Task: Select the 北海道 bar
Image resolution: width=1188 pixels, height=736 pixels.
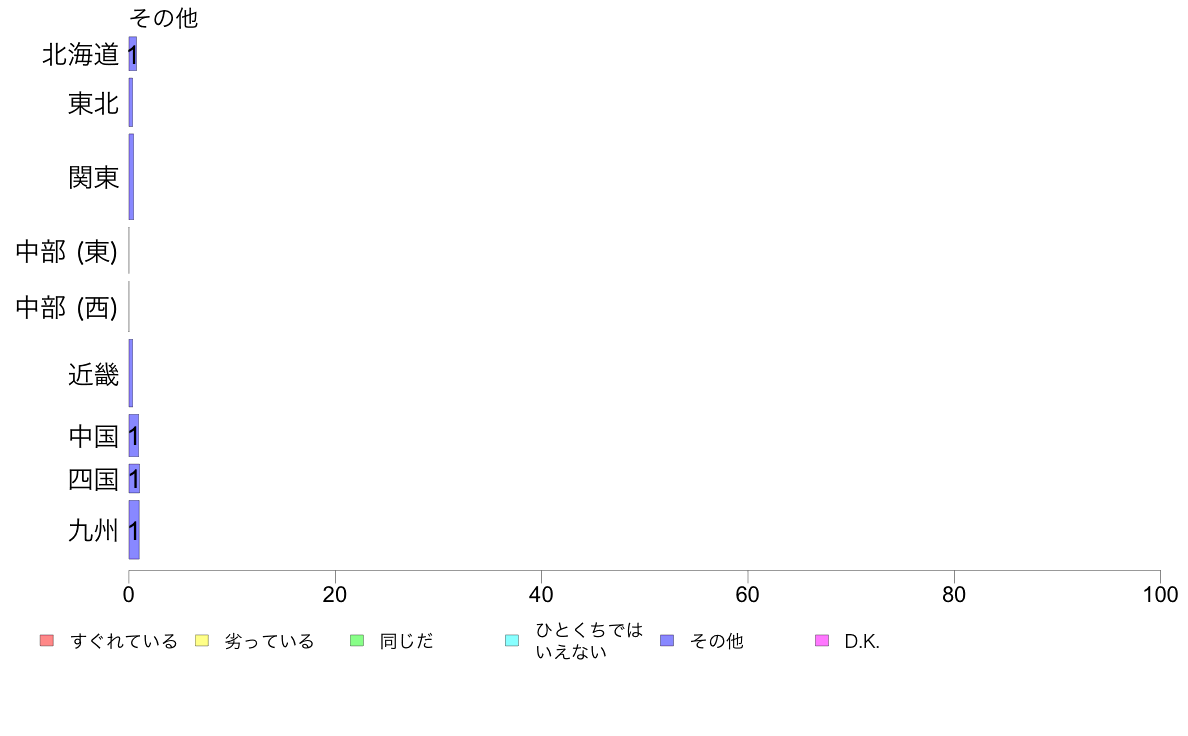Action: click(133, 54)
